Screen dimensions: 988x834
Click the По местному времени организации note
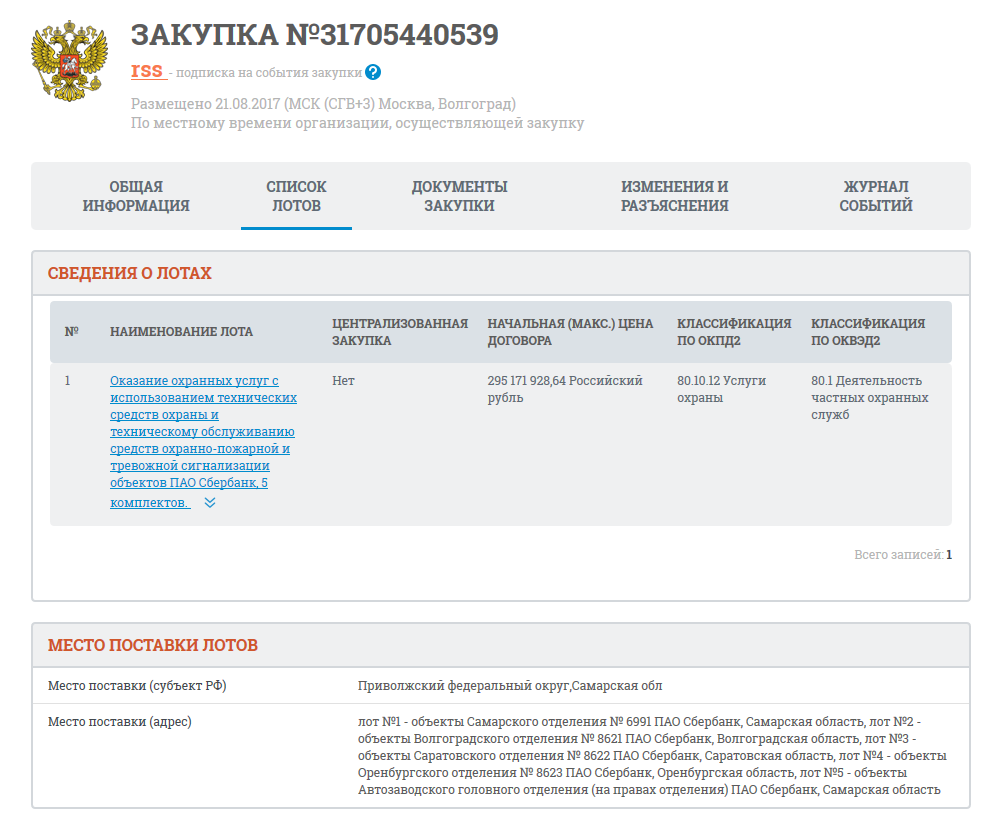click(x=357, y=123)
